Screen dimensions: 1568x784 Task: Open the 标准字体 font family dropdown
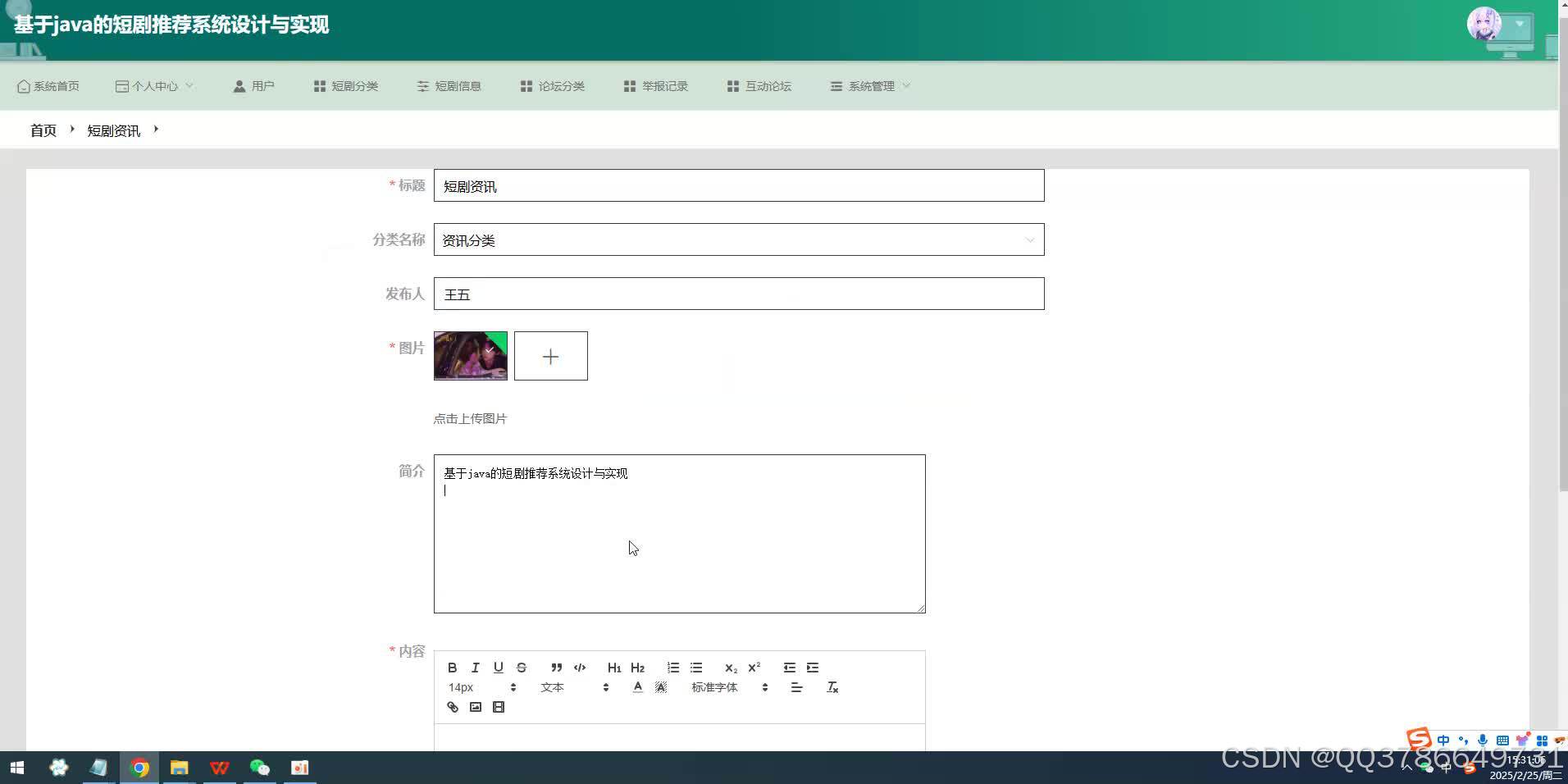point(729,687)
